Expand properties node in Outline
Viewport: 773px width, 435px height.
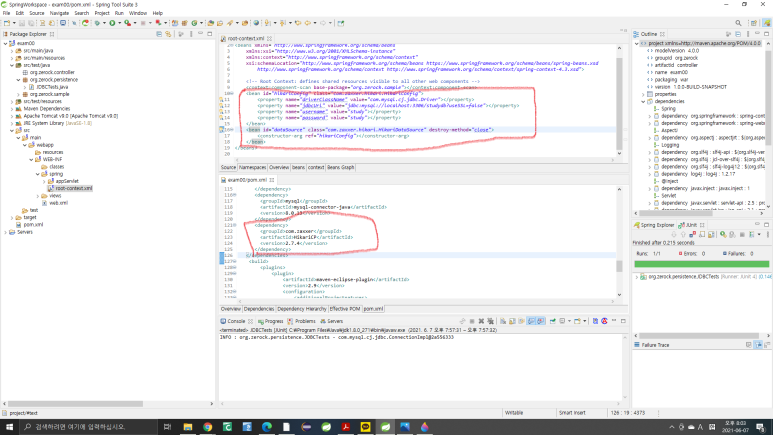click(643, 94)
